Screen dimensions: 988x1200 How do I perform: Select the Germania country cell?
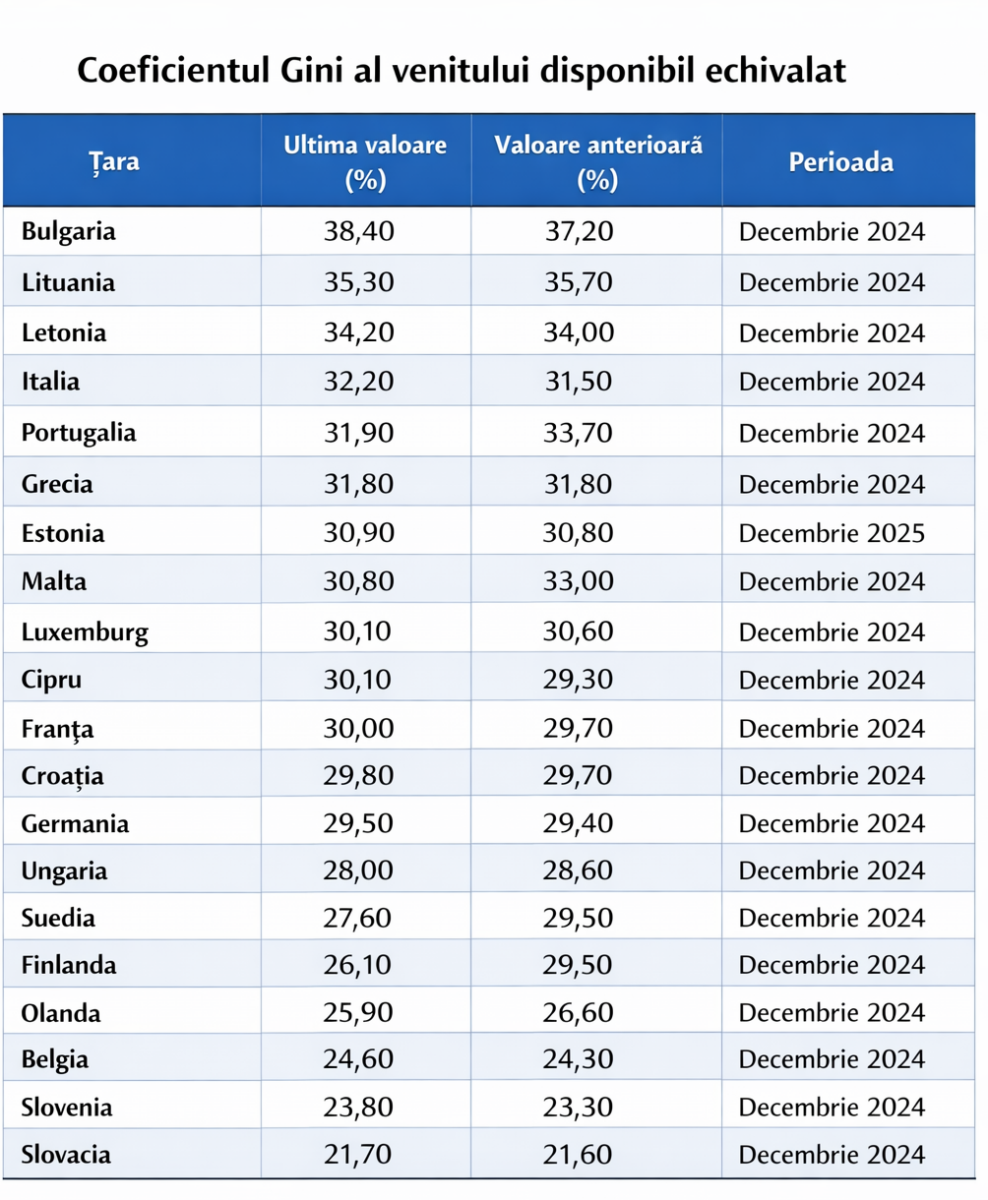75,824
